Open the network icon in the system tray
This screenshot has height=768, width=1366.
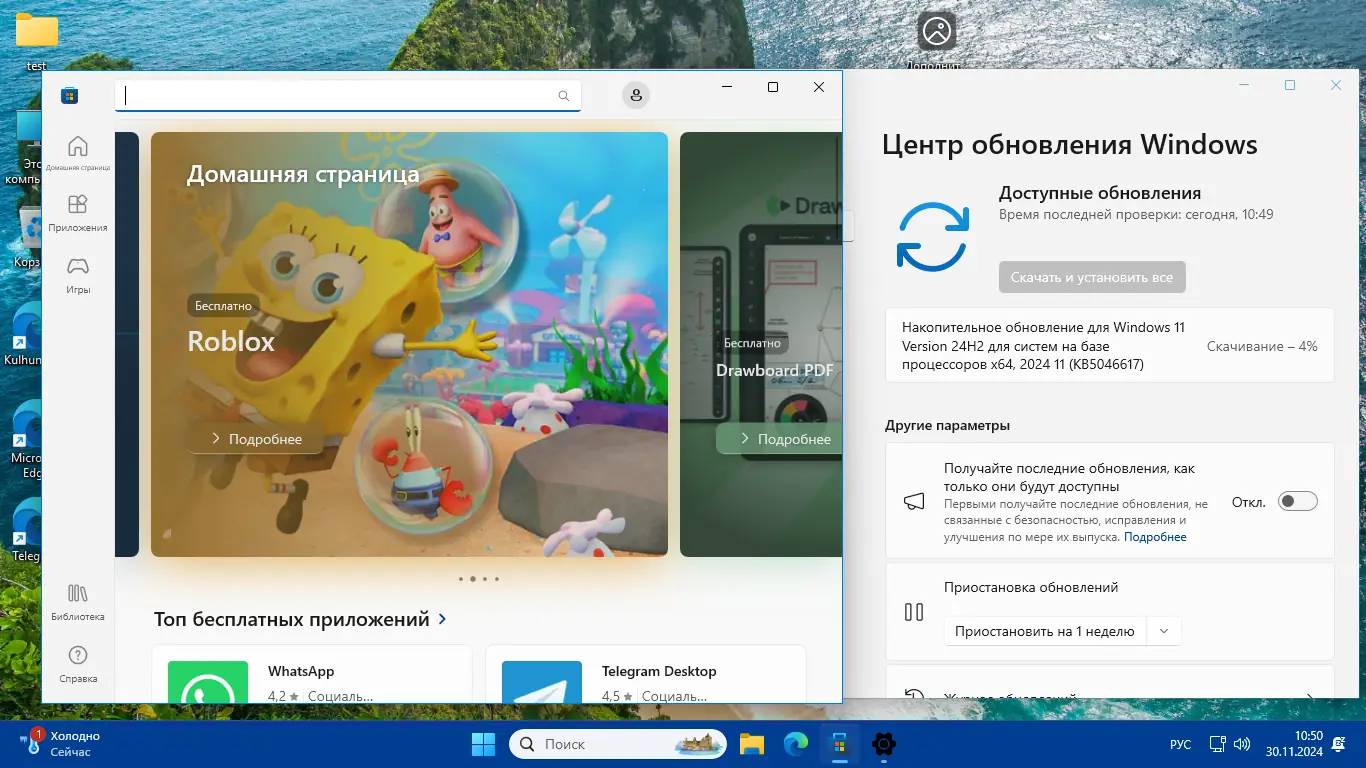click(x=1218, y=744)
